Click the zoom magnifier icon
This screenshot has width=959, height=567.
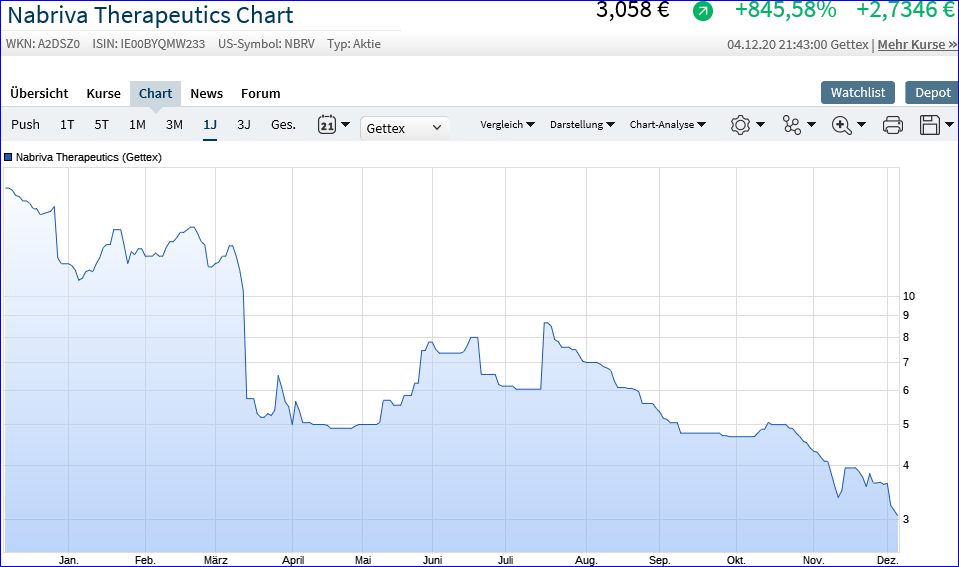tap(842, 125)
